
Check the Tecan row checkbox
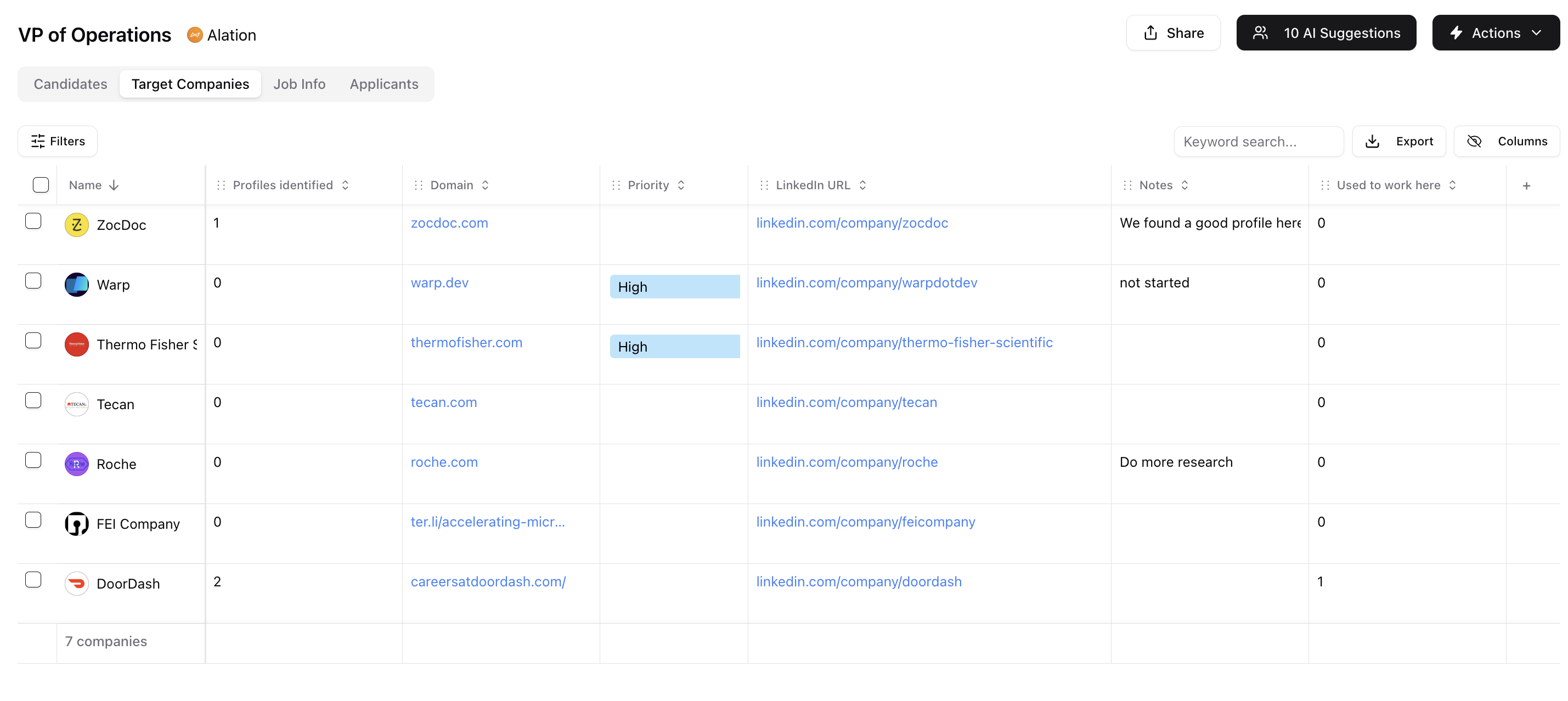[x=33, y=400]
